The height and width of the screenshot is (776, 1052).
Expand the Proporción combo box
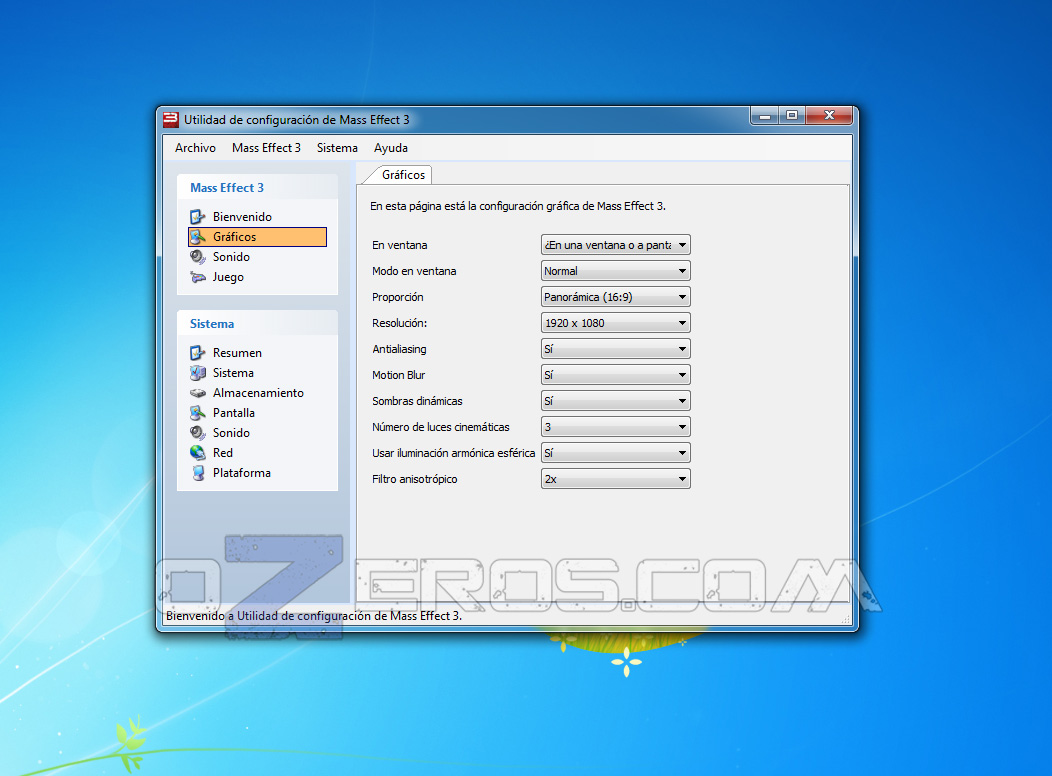coord(615,297)
